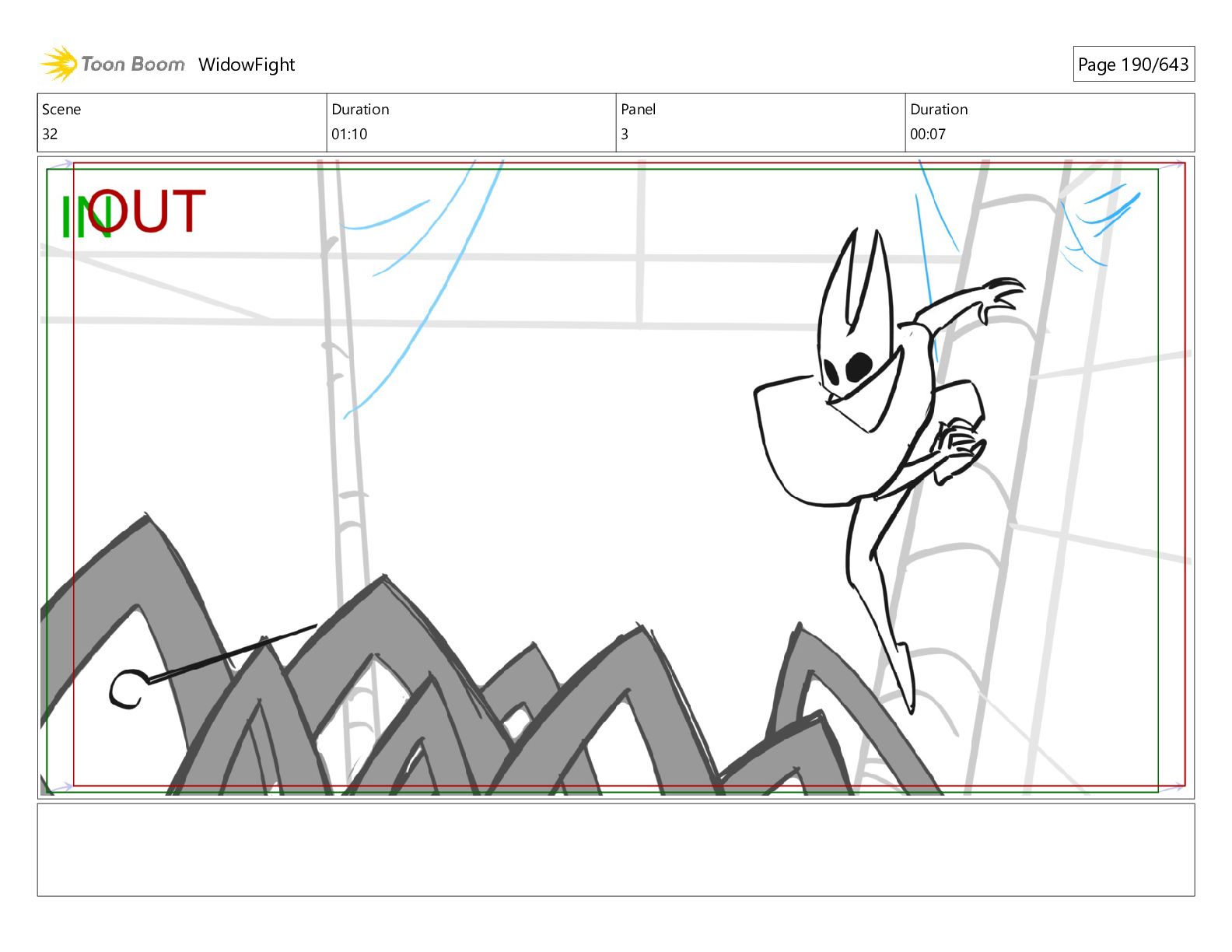Select the WidowFight project title
This screenshot has width=1232, height=952.
pos(247,65)
